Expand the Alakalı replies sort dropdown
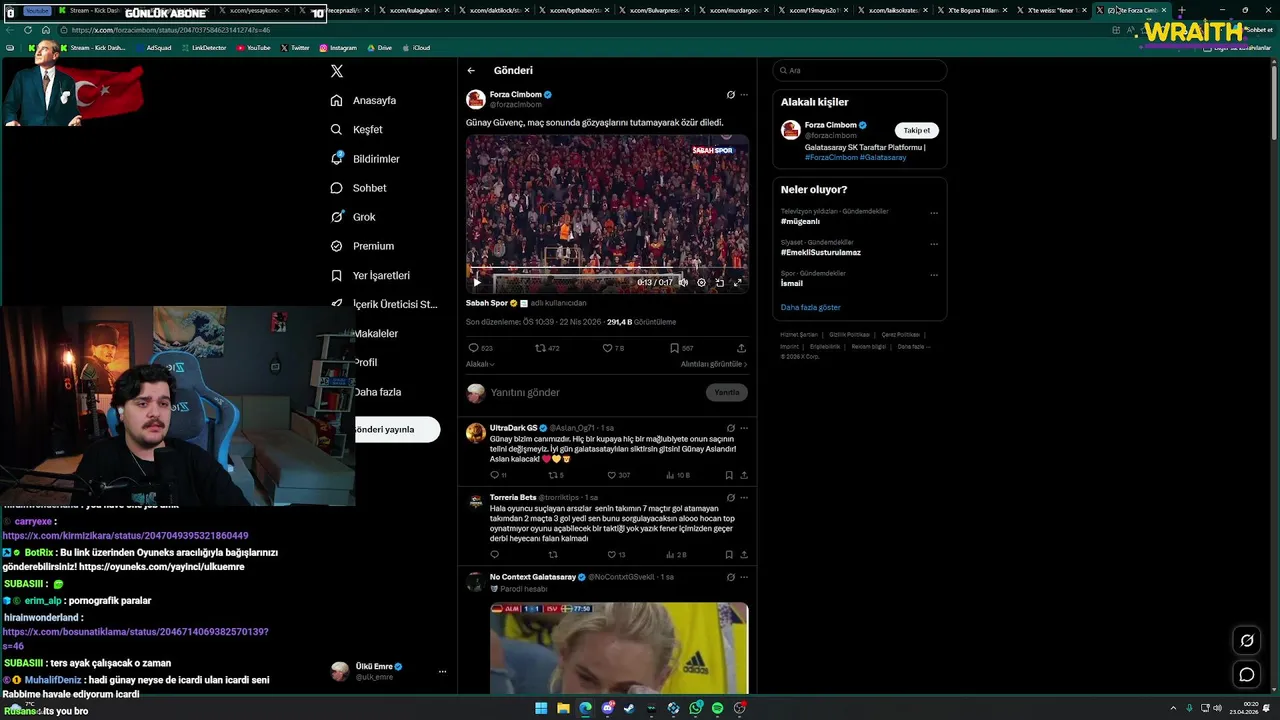Screen dimensions: 1280x720 coord(481,364)
